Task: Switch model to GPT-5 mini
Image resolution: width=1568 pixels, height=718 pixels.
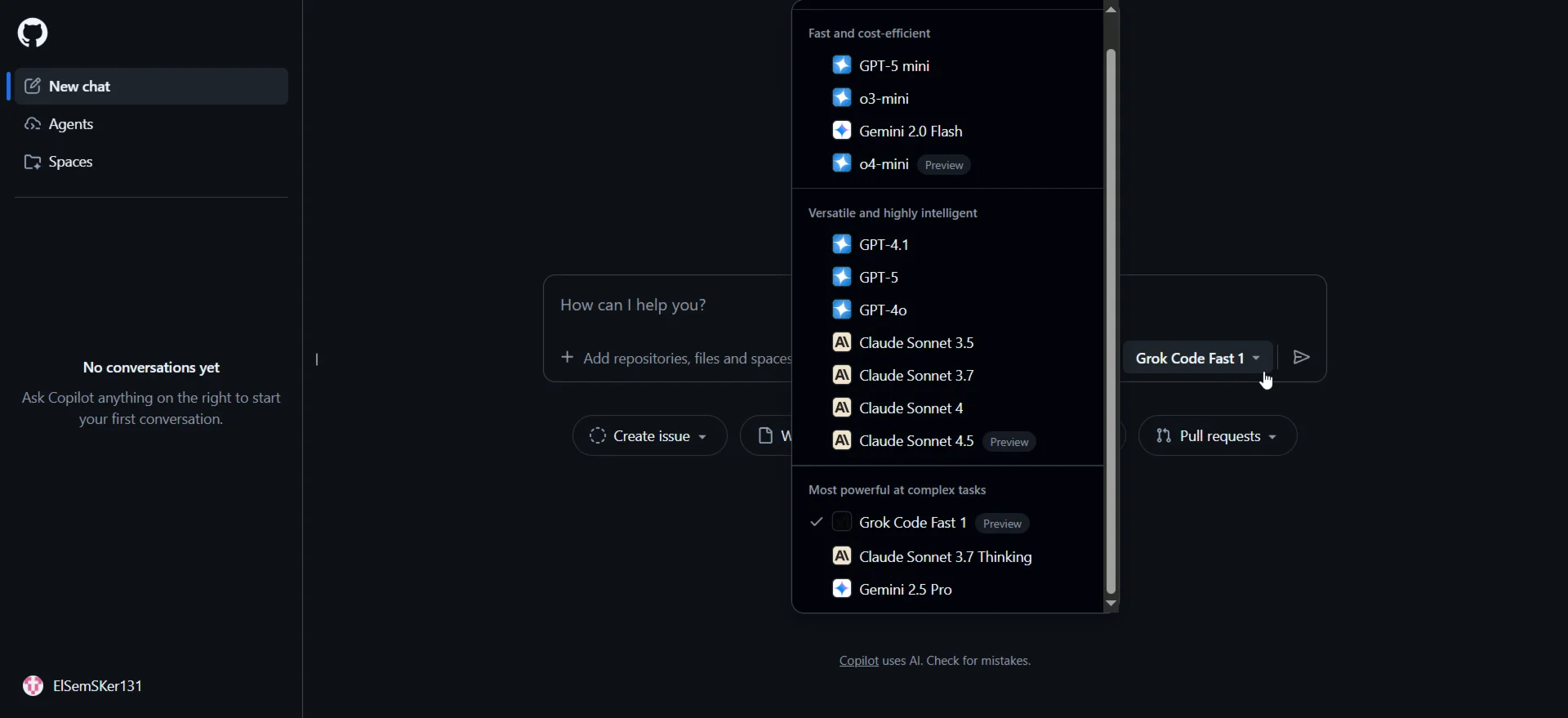Action: point(893,66)
